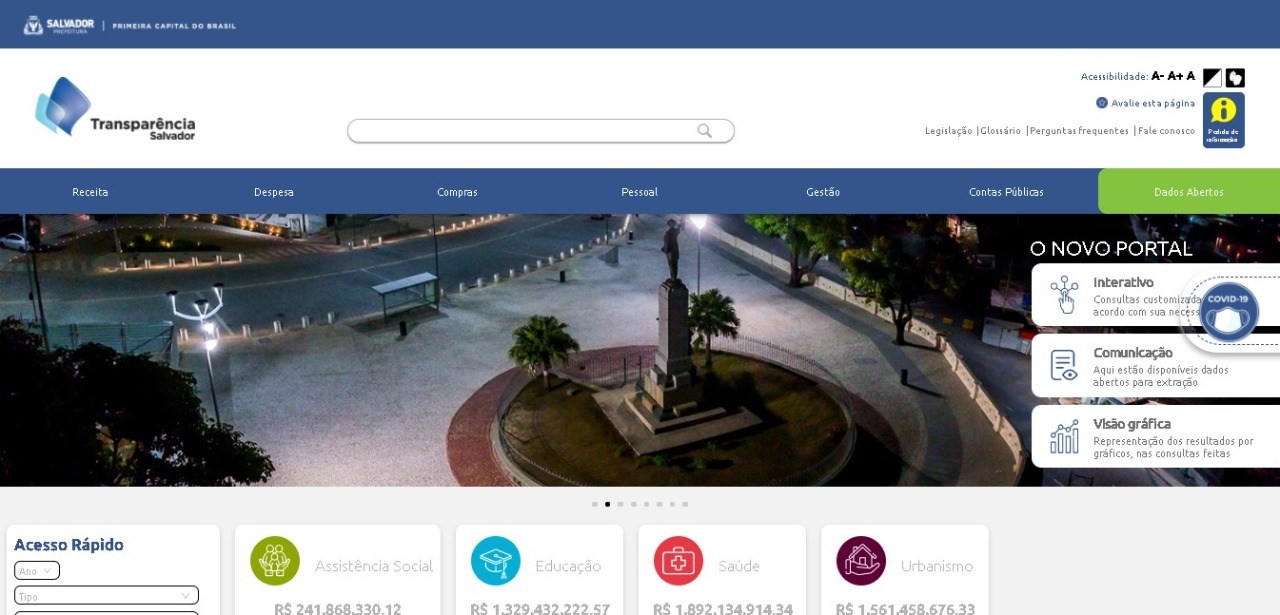Open Pedido de informação icon
The width and height of the screenshot is (1280, 615).
point(1223,120)
